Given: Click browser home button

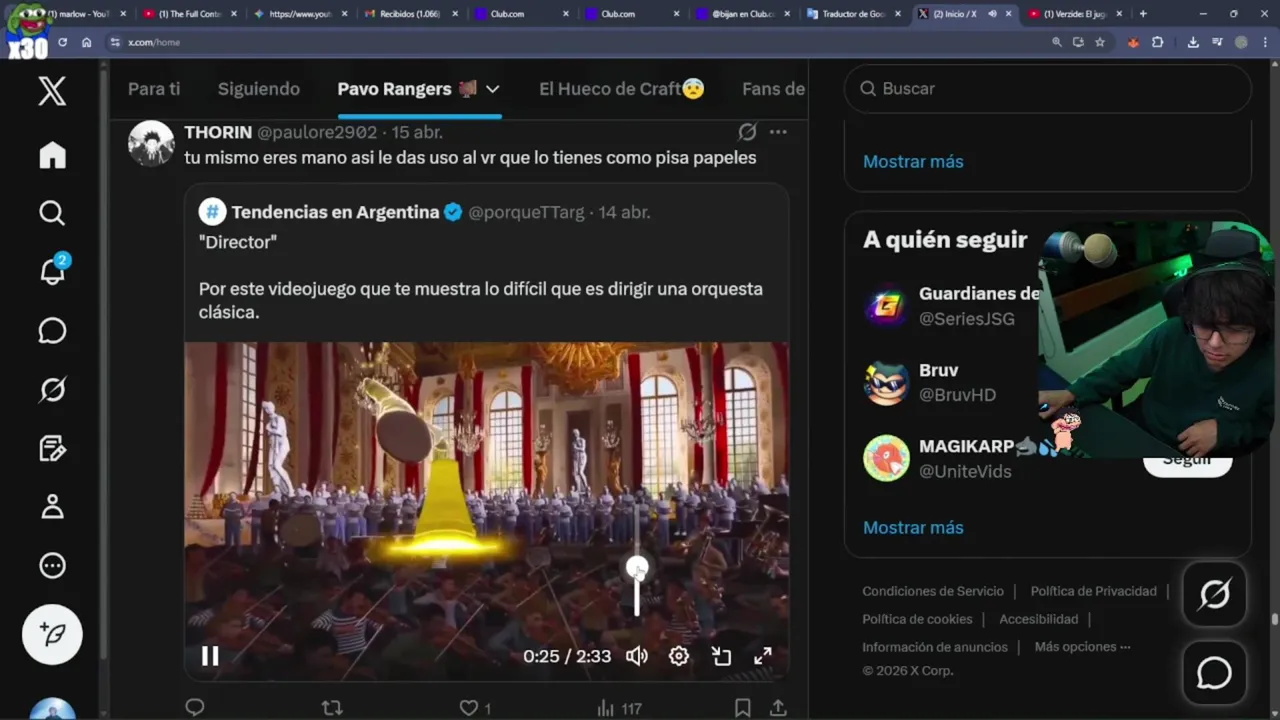Looking at the screenshot, I should pos(87,42).
